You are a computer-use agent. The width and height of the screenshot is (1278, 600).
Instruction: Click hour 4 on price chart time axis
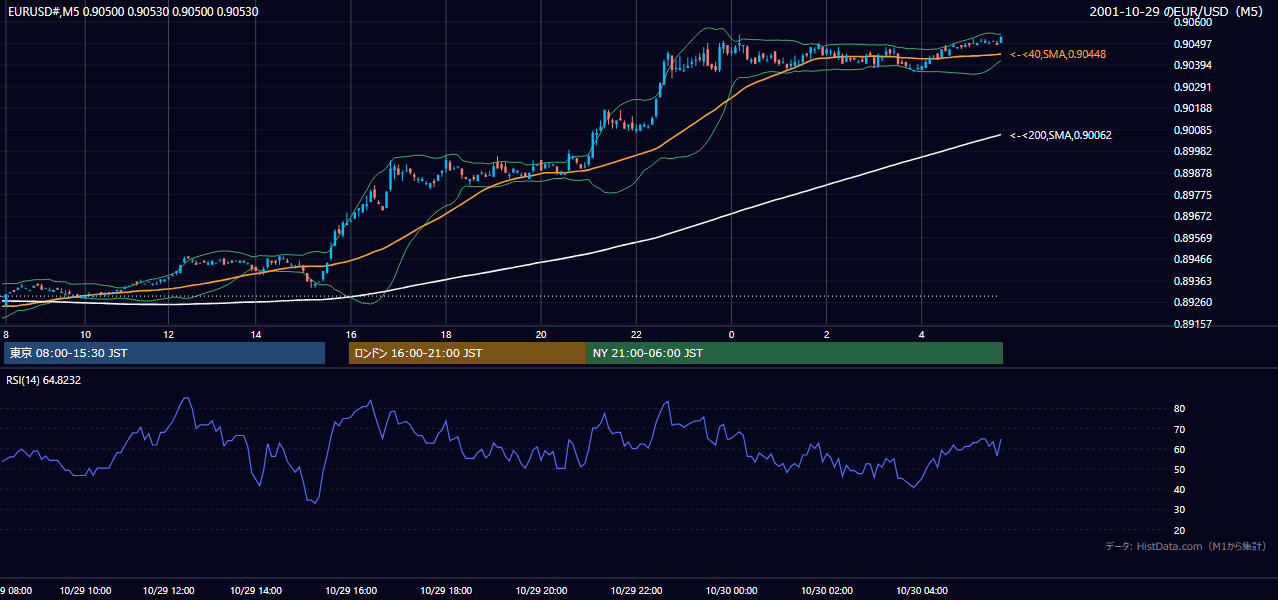922,334
